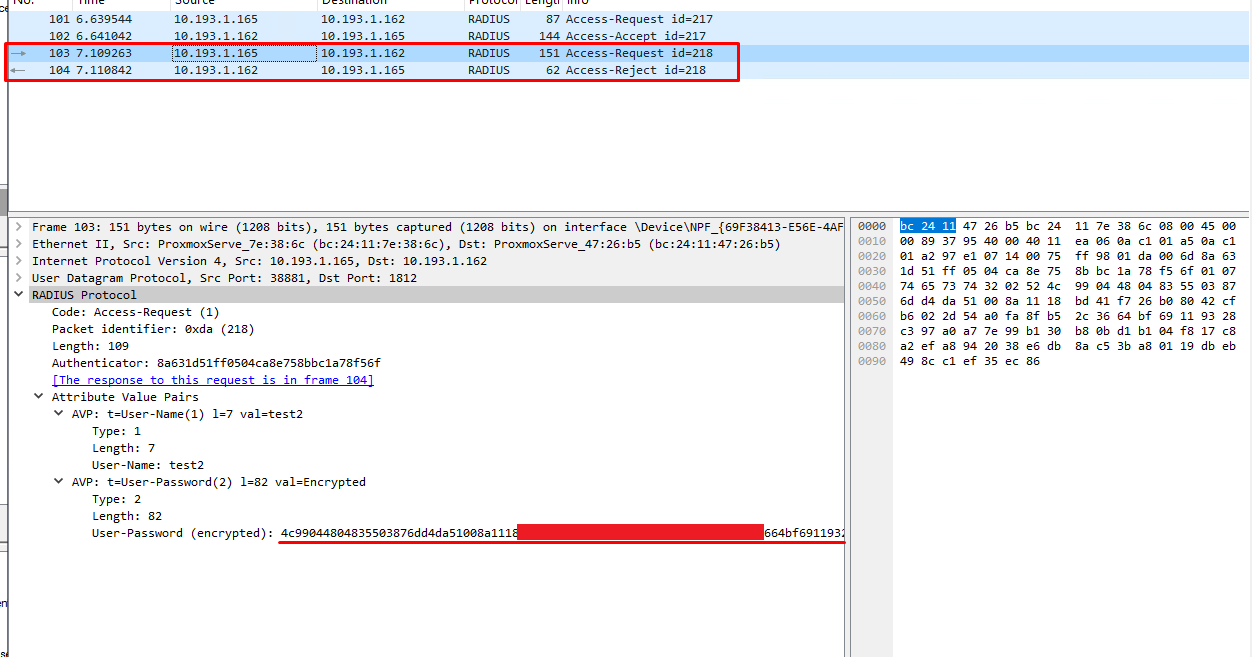Viewport: 1252px width, 657px height.
Task: Collapse the User-Name AVP node
Action: coord(60,414)
